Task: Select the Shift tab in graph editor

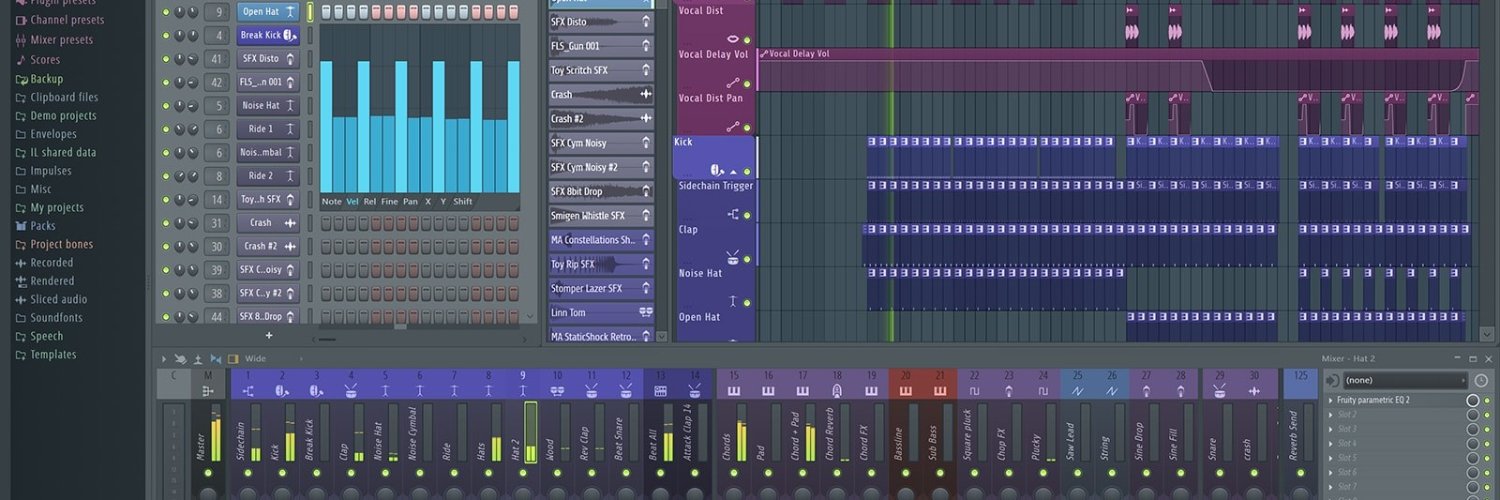Action: [x=462, y=201]
